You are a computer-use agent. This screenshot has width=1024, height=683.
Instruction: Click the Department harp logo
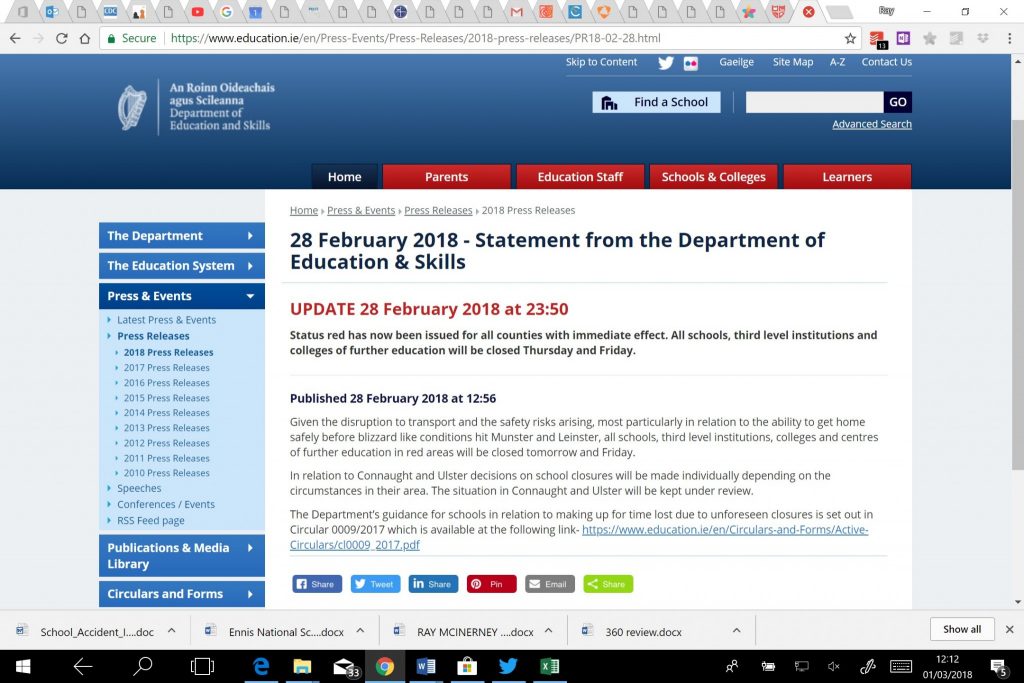coord(131,108)
